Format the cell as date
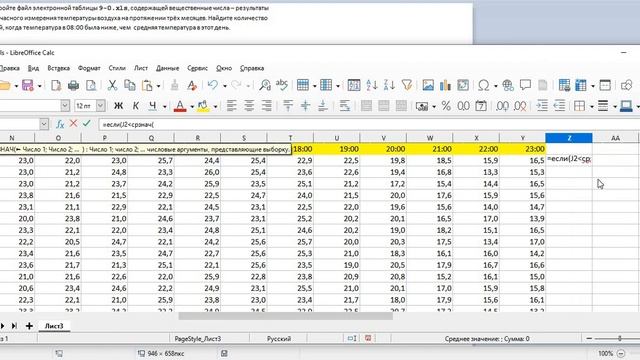The height and width of the screenshot is (360, 640). pos(481,106)
